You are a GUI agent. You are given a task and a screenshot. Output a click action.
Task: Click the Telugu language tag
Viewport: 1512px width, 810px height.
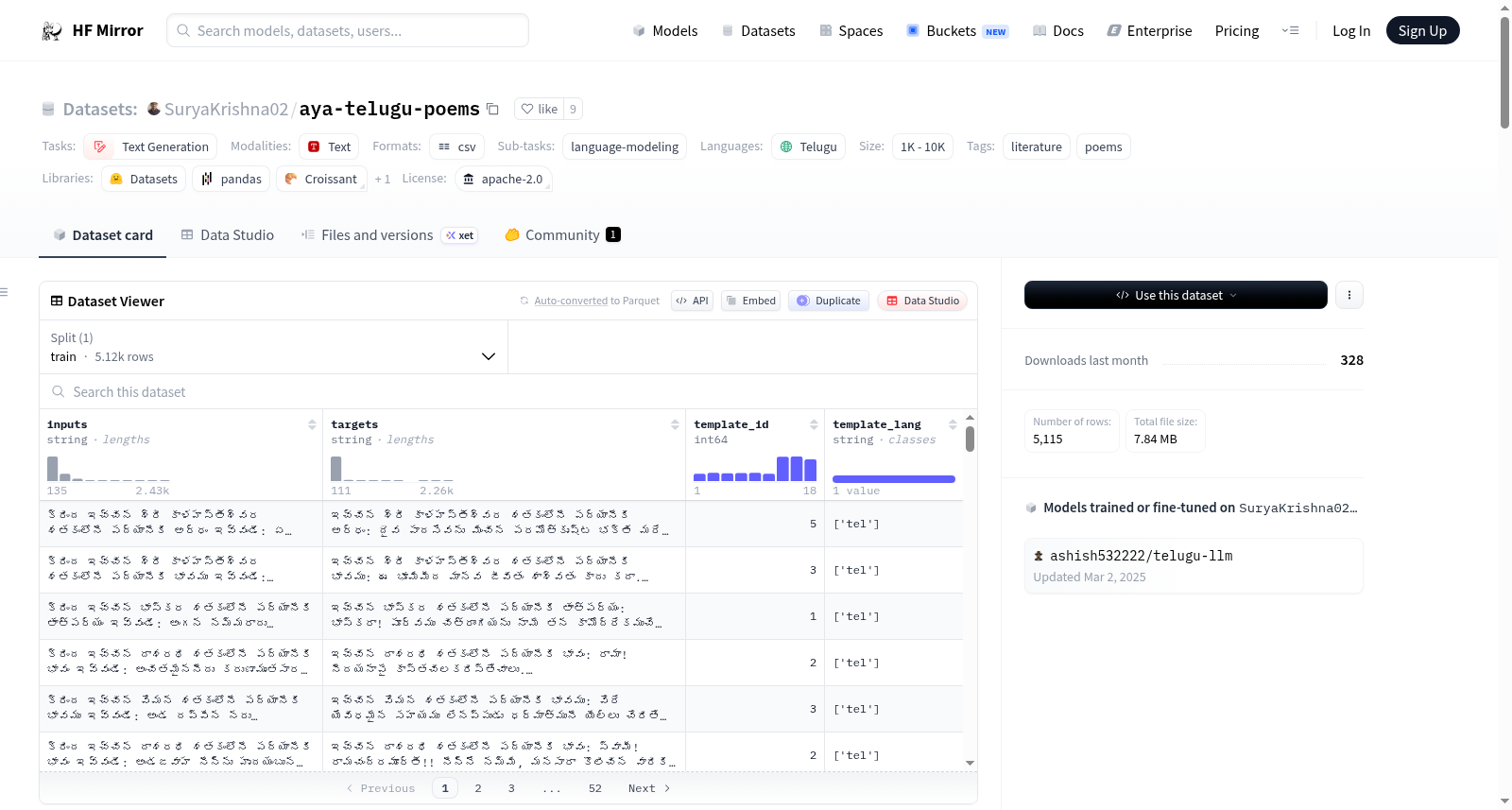(809, 146)
